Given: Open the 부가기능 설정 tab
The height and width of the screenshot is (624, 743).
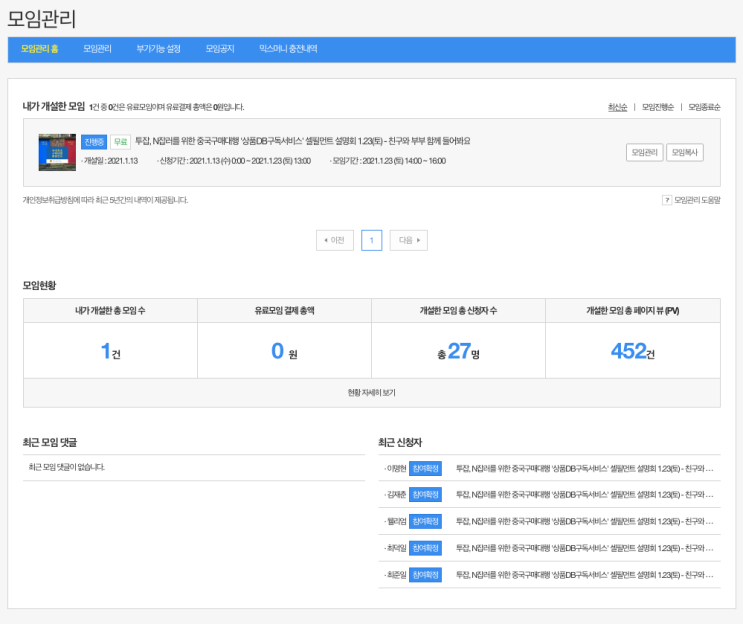Looking at the screenshot, I should point(158,49).
